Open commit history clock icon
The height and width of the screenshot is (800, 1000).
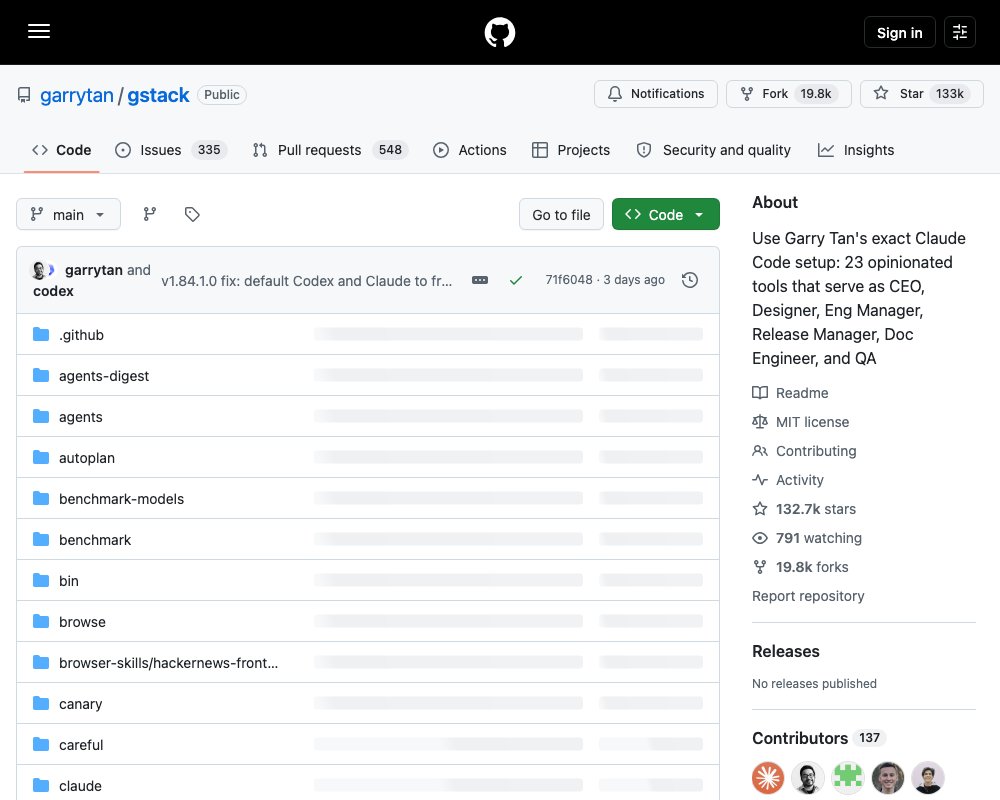[x=689, y=280]
